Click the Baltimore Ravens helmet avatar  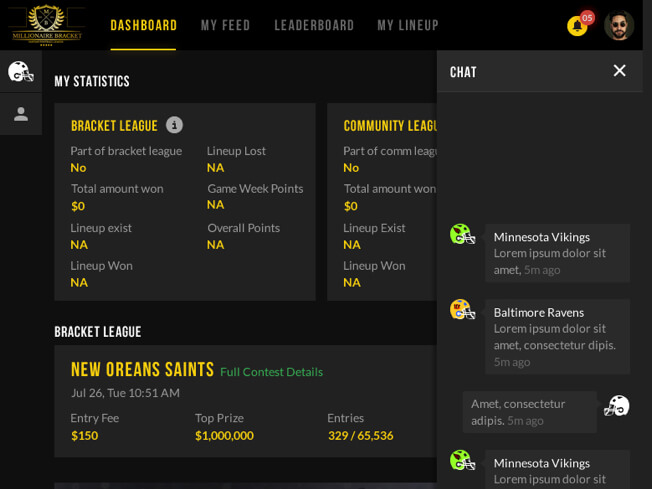pos(462,310)
